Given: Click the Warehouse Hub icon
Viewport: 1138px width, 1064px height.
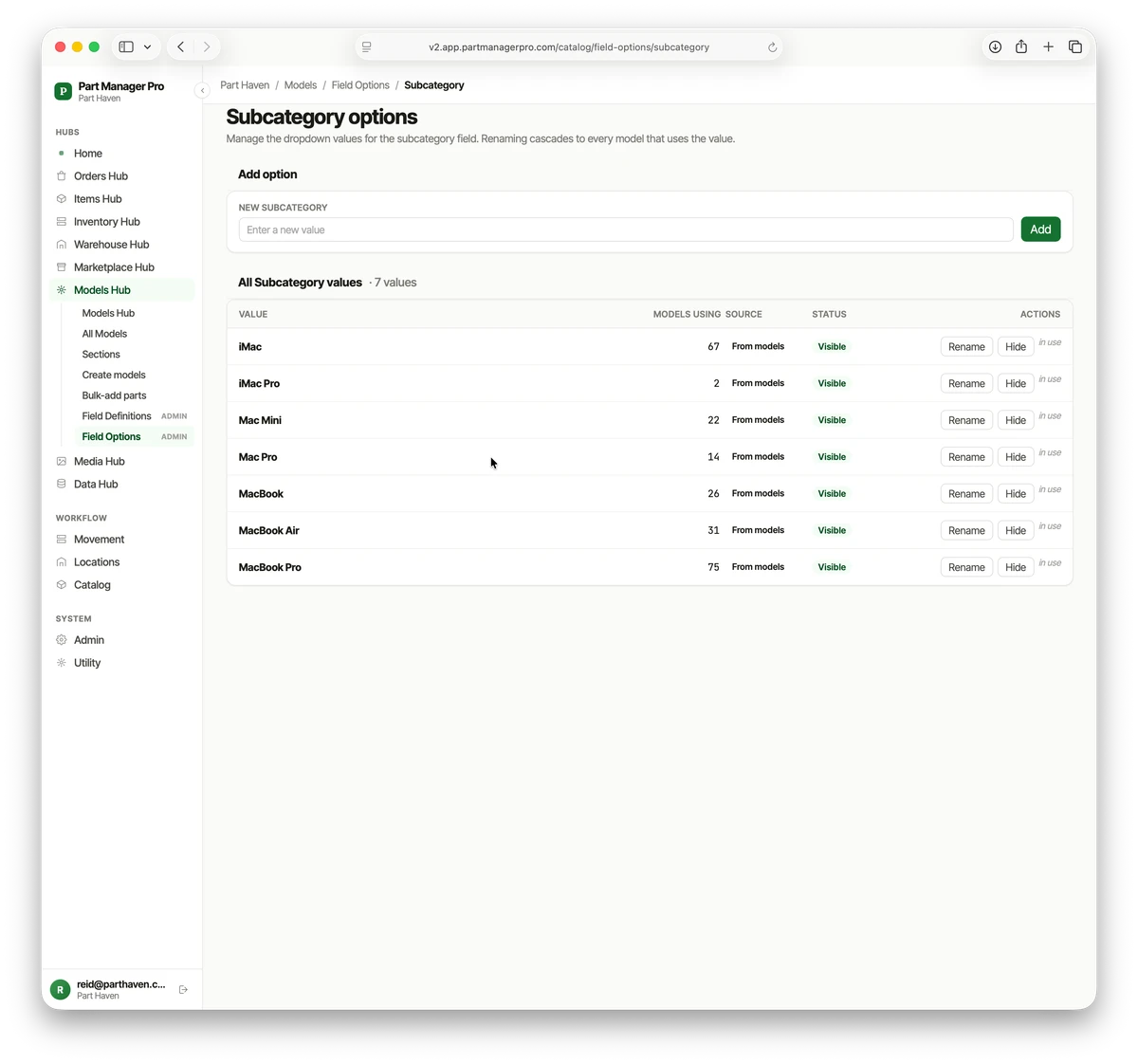Looking at the screenshot, I should [62, 245].
